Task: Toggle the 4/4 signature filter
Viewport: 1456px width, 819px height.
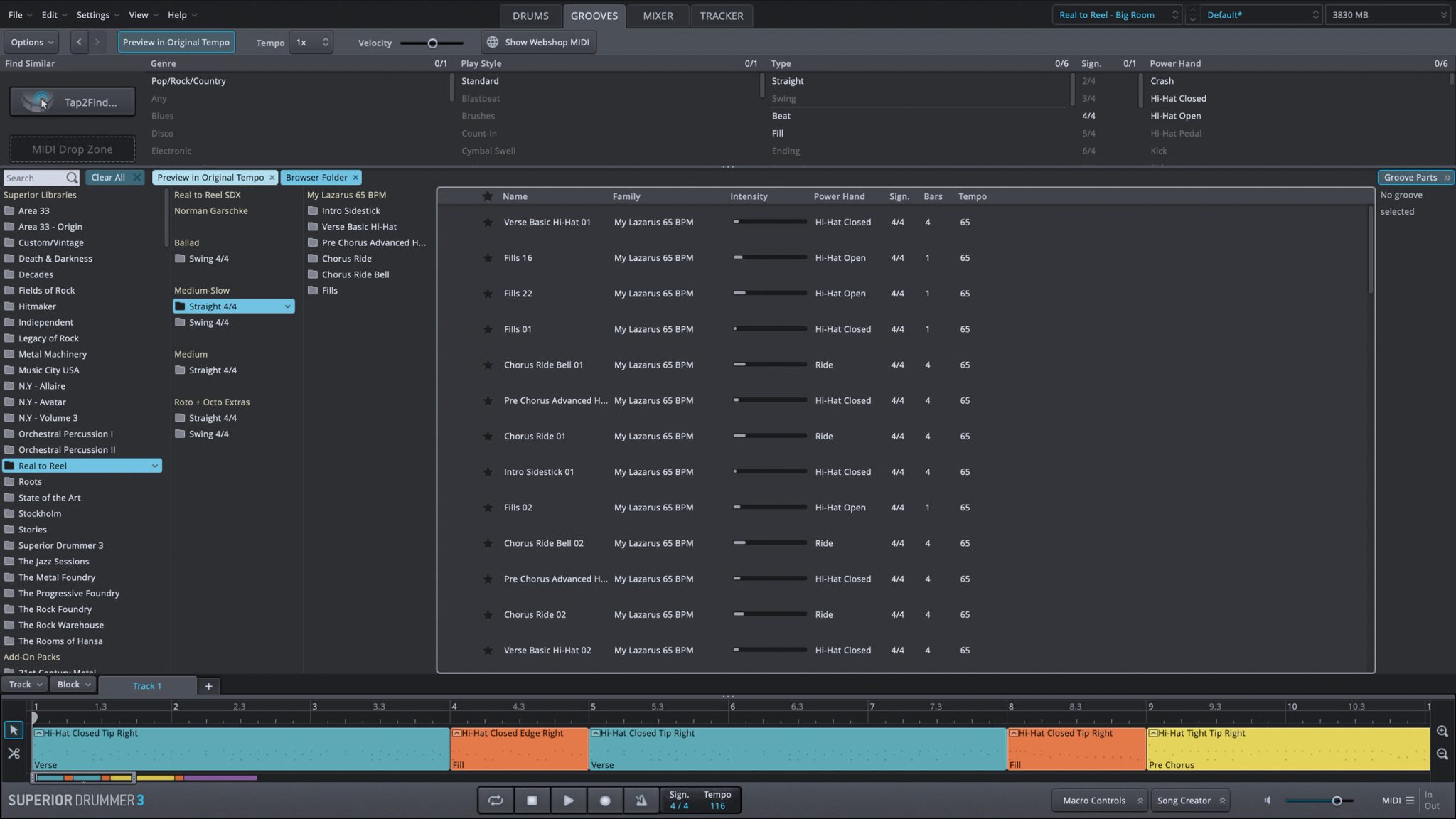Action: (1088, 116)
